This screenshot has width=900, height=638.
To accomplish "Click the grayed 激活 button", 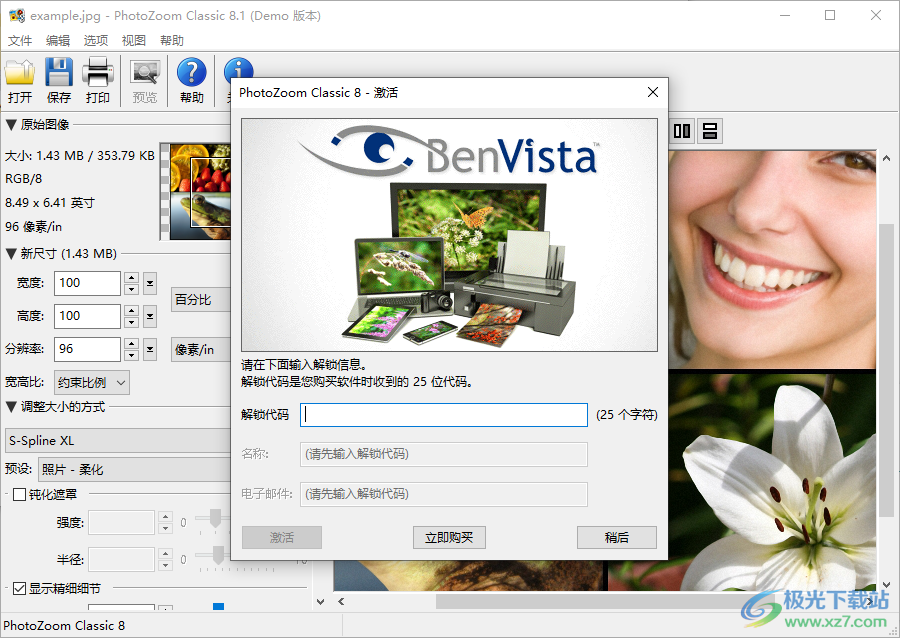I will (281, 538).
